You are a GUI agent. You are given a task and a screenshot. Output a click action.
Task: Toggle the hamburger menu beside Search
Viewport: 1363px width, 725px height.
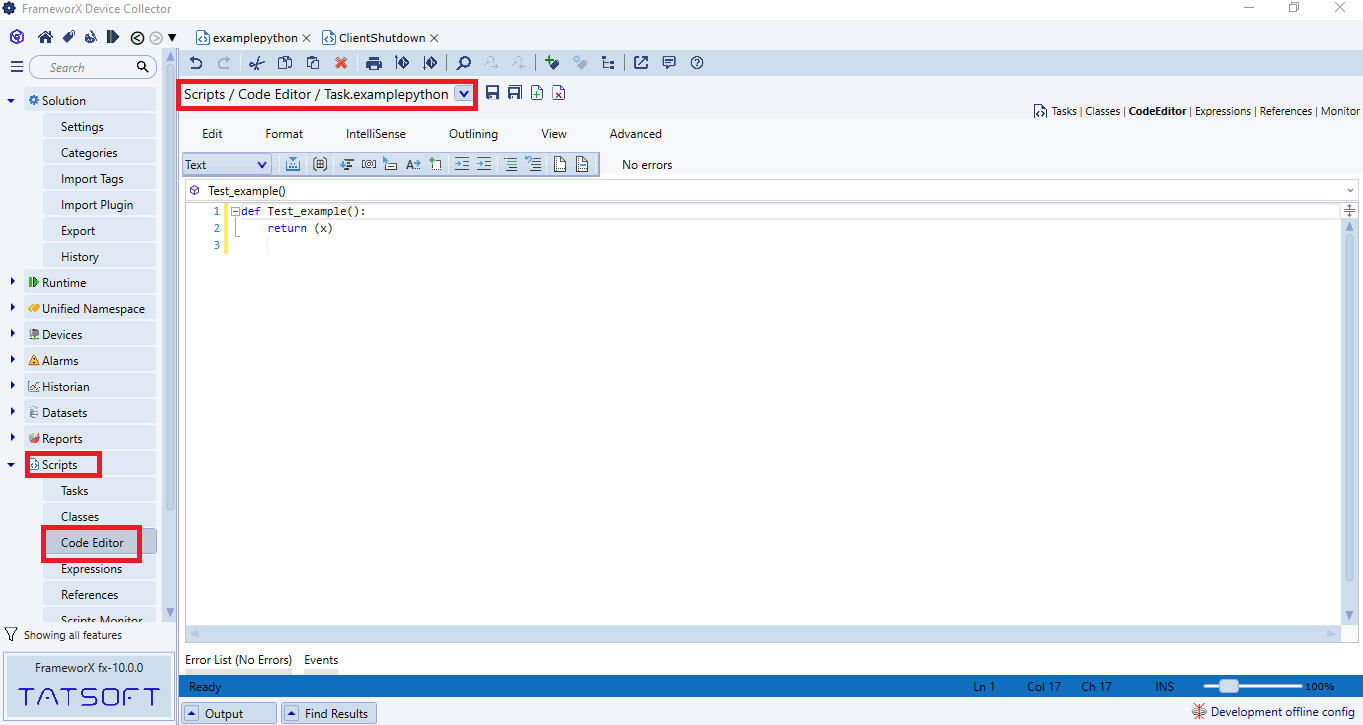click(x=16, y=67)
